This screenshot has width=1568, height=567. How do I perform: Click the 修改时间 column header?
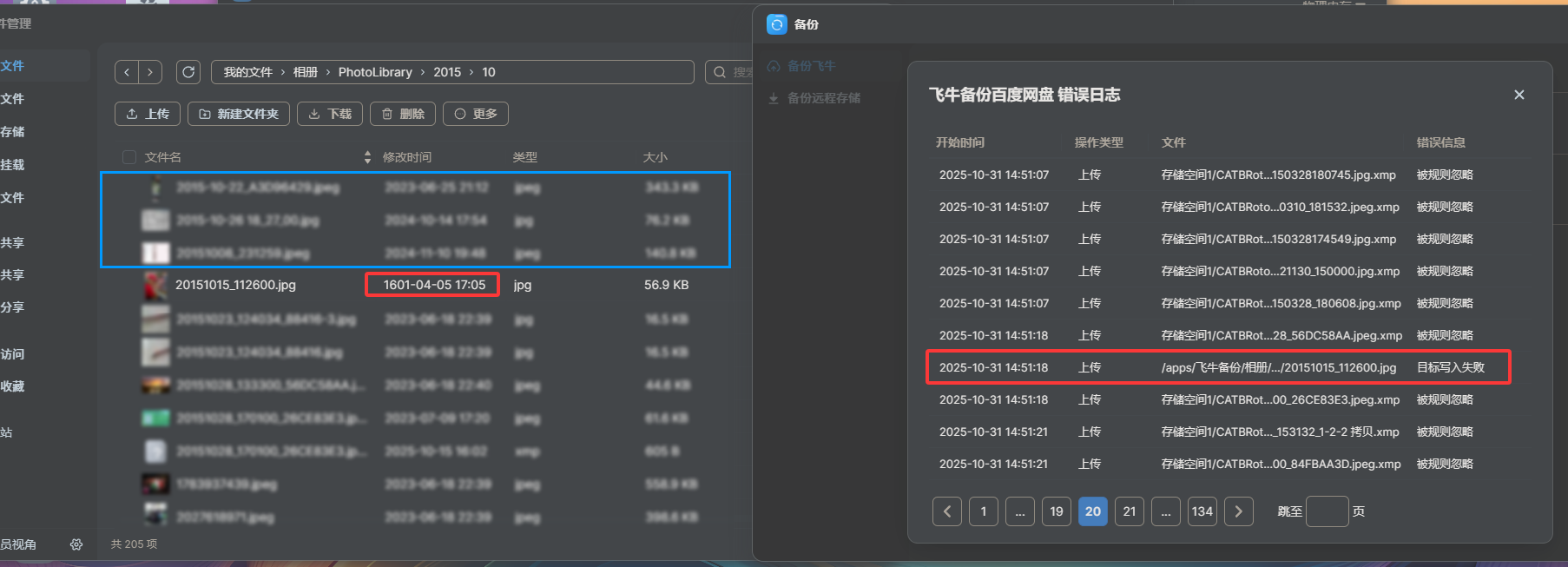(x=407, y=157)
